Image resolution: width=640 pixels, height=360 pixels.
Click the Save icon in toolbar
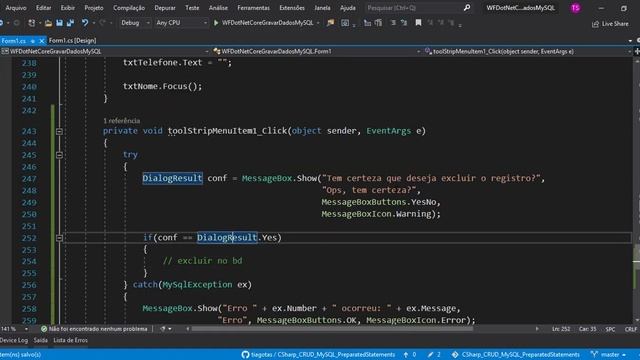coord(59,23)
